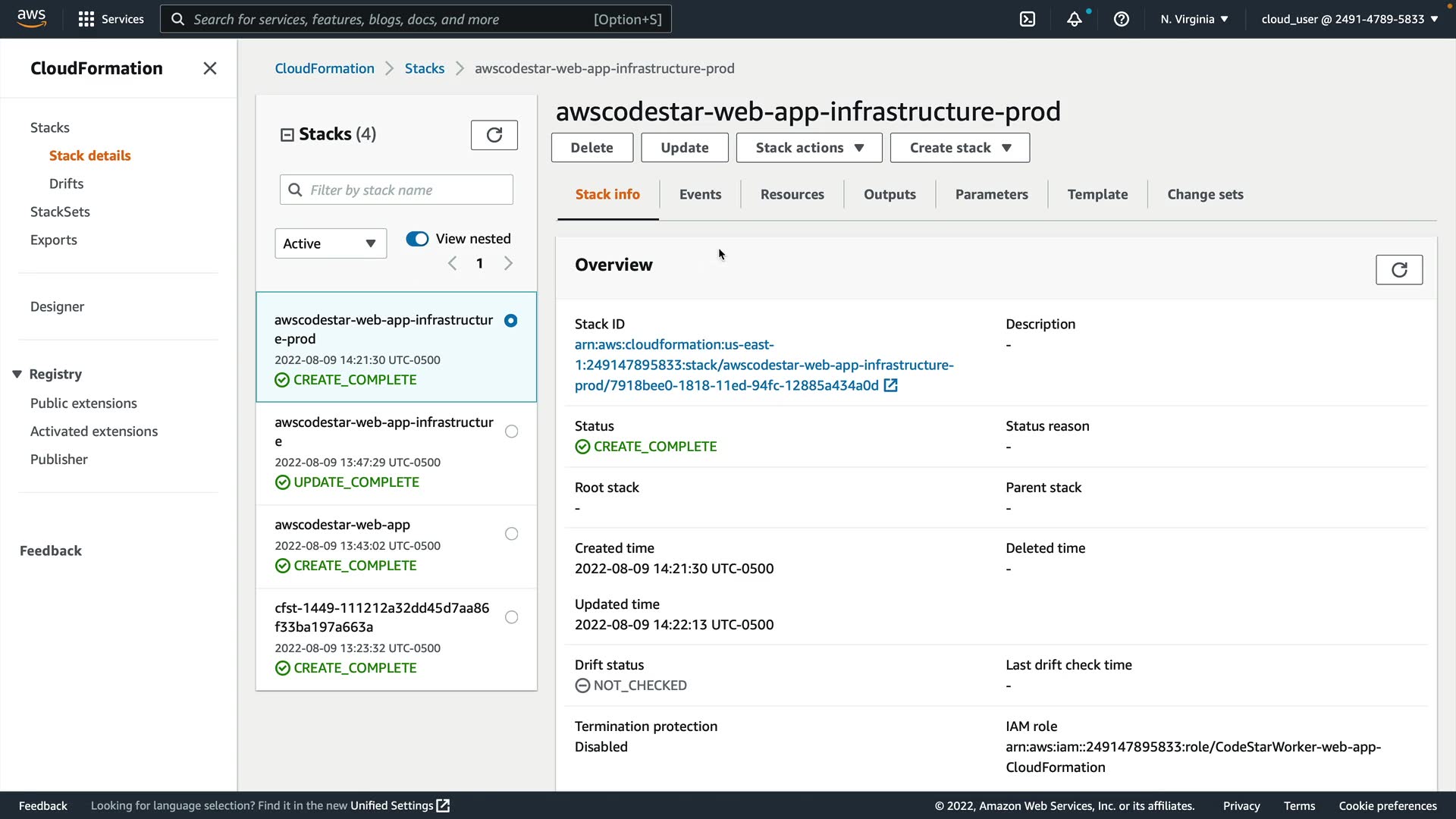Open the Template tab

(1097, 194)
